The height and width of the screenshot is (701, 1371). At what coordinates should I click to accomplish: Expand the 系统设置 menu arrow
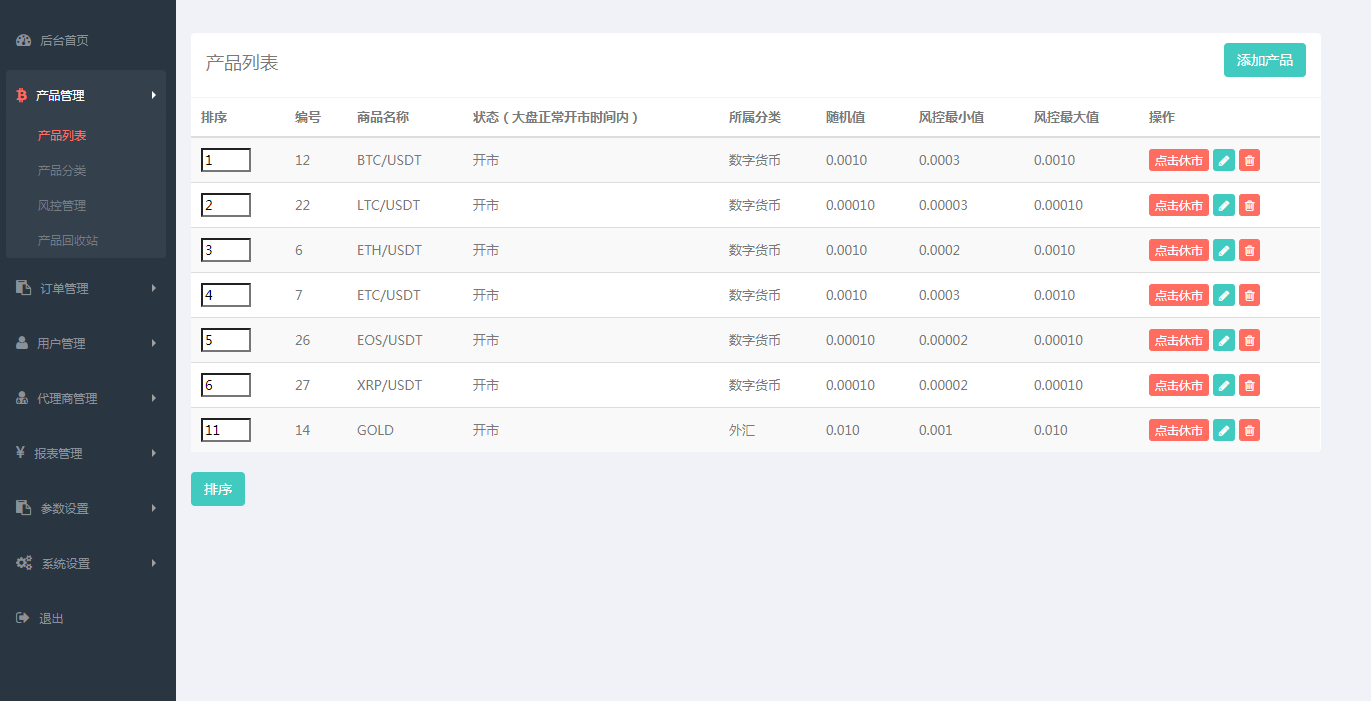click(154, 563)
